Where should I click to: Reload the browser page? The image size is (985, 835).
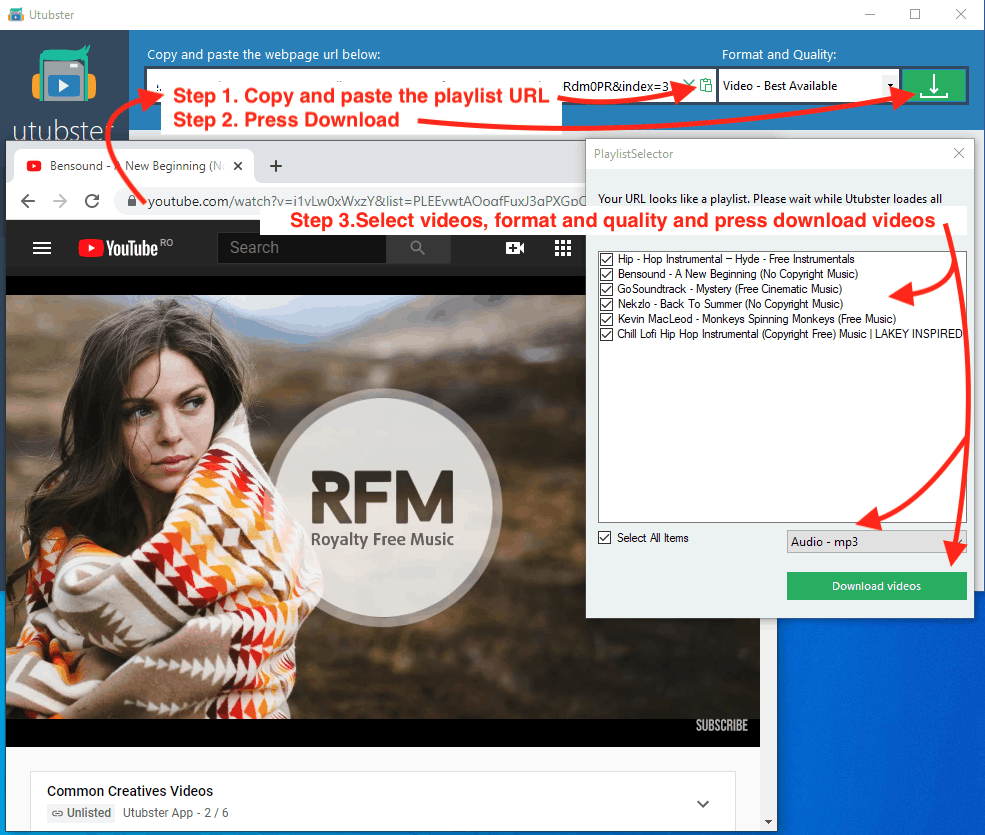[92, 201]
